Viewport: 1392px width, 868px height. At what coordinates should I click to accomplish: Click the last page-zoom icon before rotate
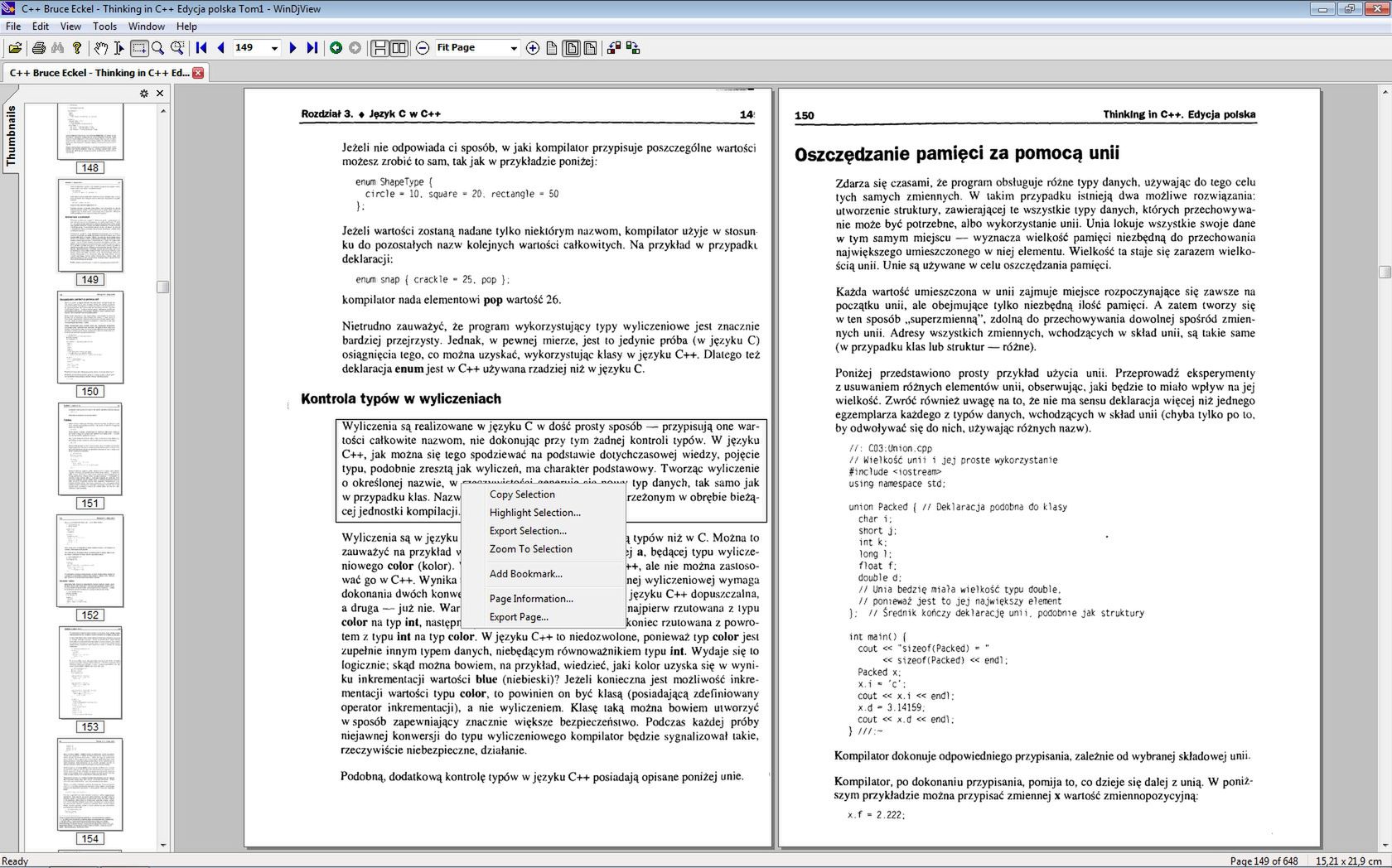[x=590, y=48]
